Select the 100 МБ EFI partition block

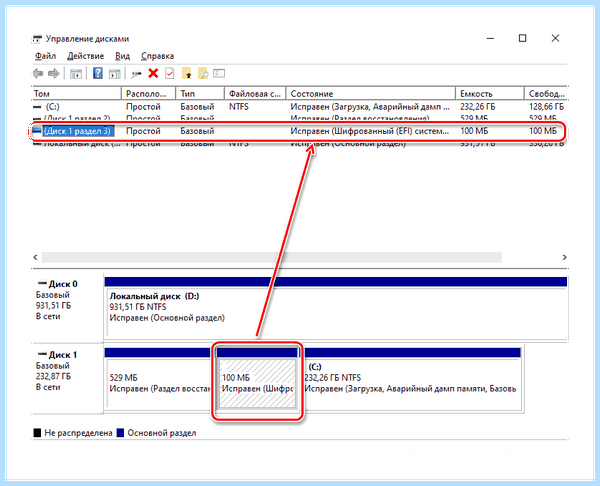click(257, 379)
